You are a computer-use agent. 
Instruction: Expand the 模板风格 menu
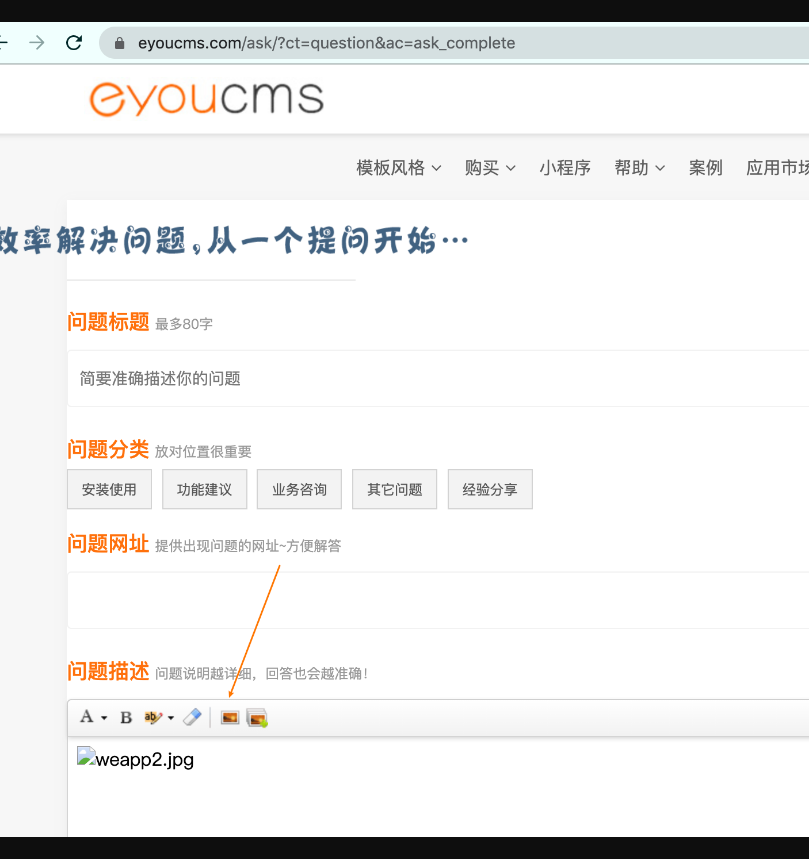pyautogui.click(x=398, y=168)
